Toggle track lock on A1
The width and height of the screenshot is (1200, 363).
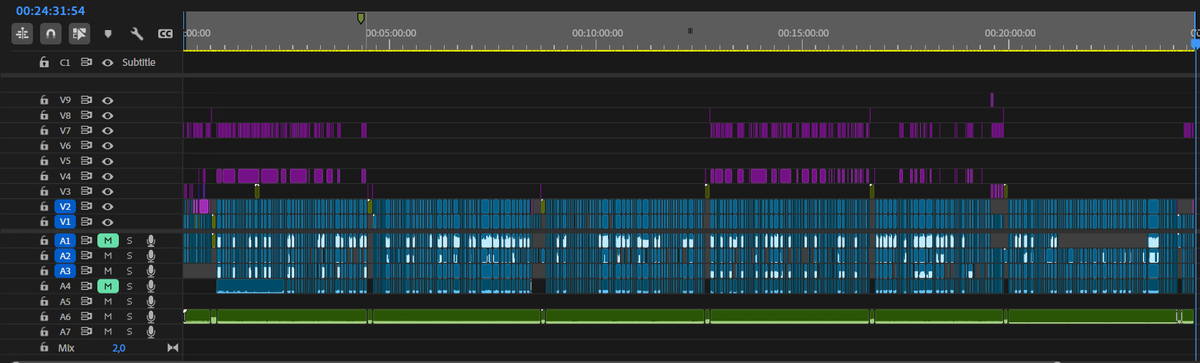point(43,241)
